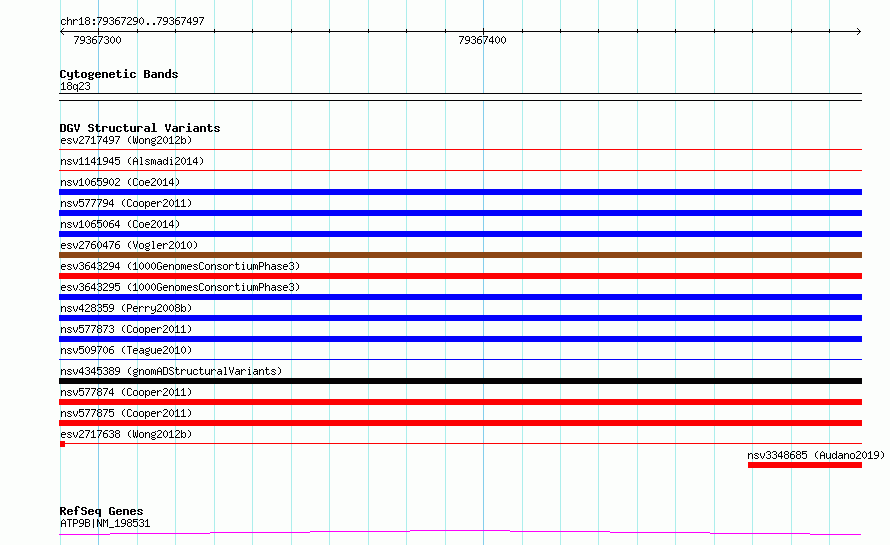Select nsv509706 (Teague2010) variant label
890x545 pixels.
pyautogui.click(x=126, y=350)
